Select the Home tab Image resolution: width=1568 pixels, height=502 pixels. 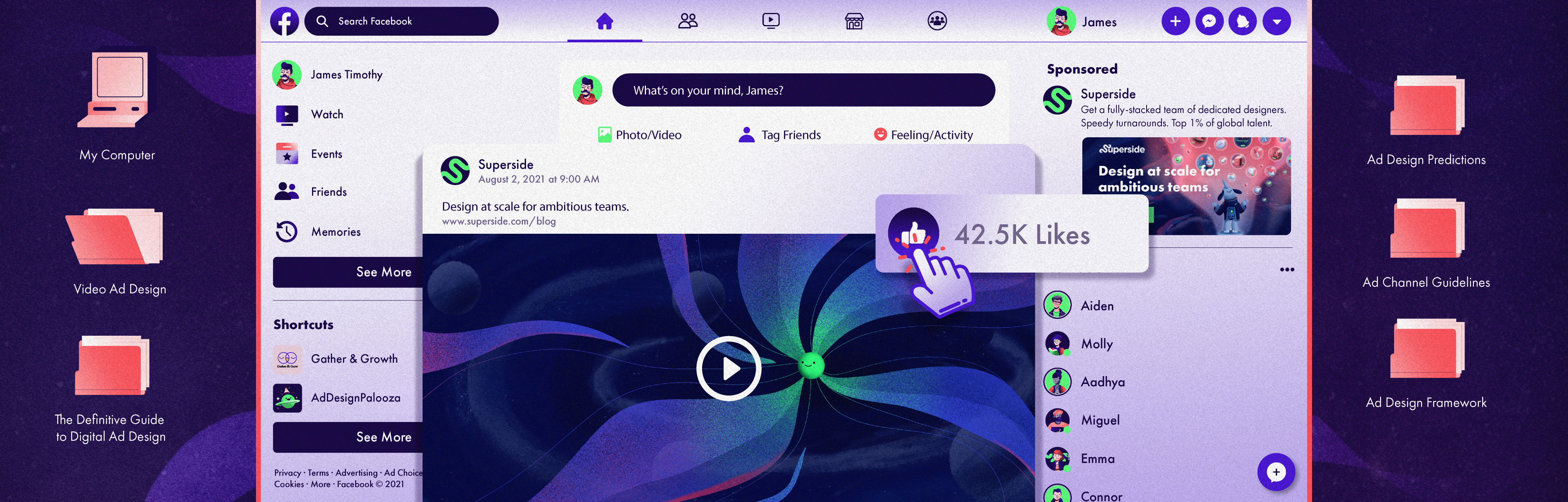pos(604,22)
